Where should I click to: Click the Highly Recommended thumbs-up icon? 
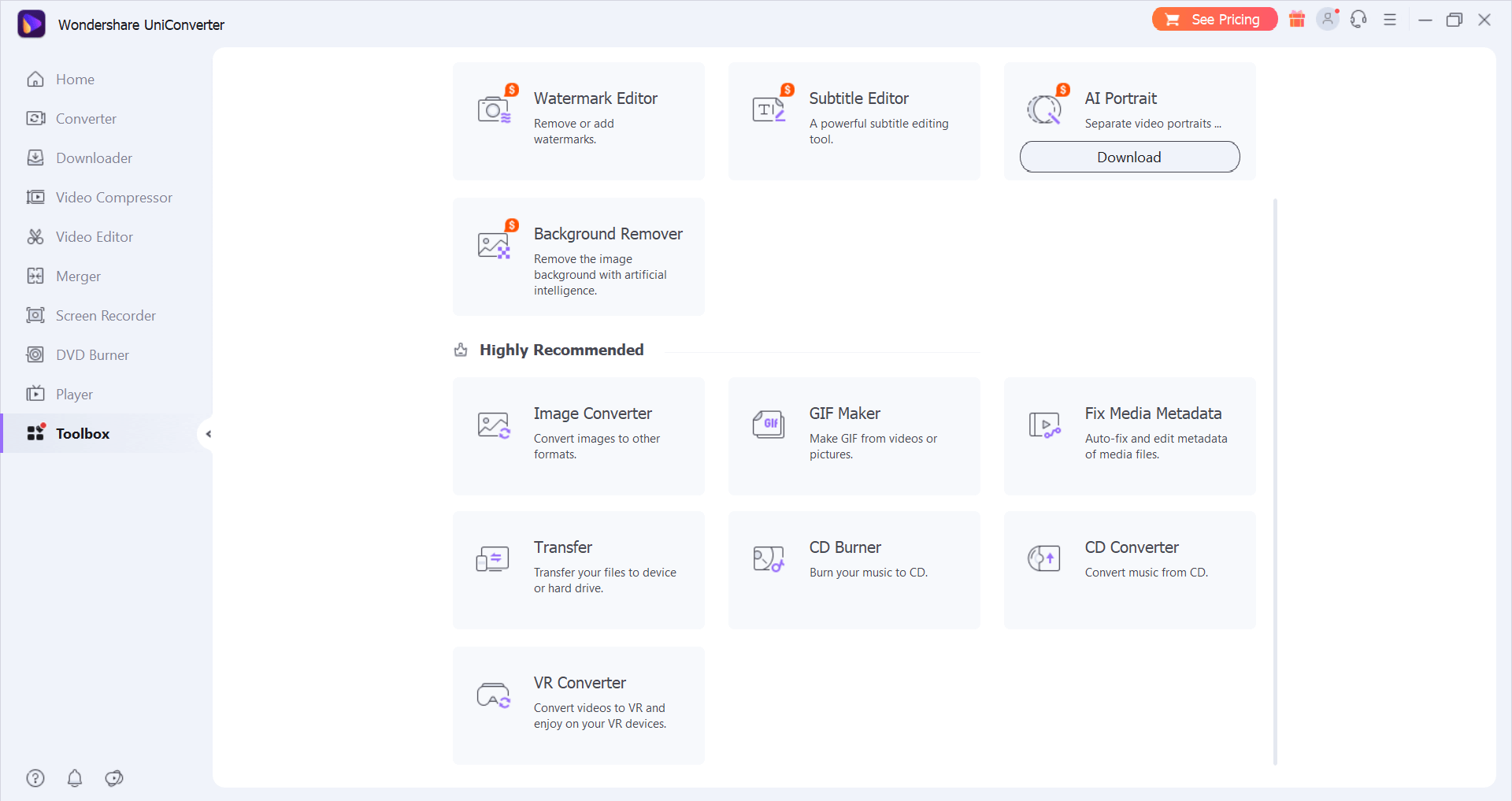[x=461, y=350]
